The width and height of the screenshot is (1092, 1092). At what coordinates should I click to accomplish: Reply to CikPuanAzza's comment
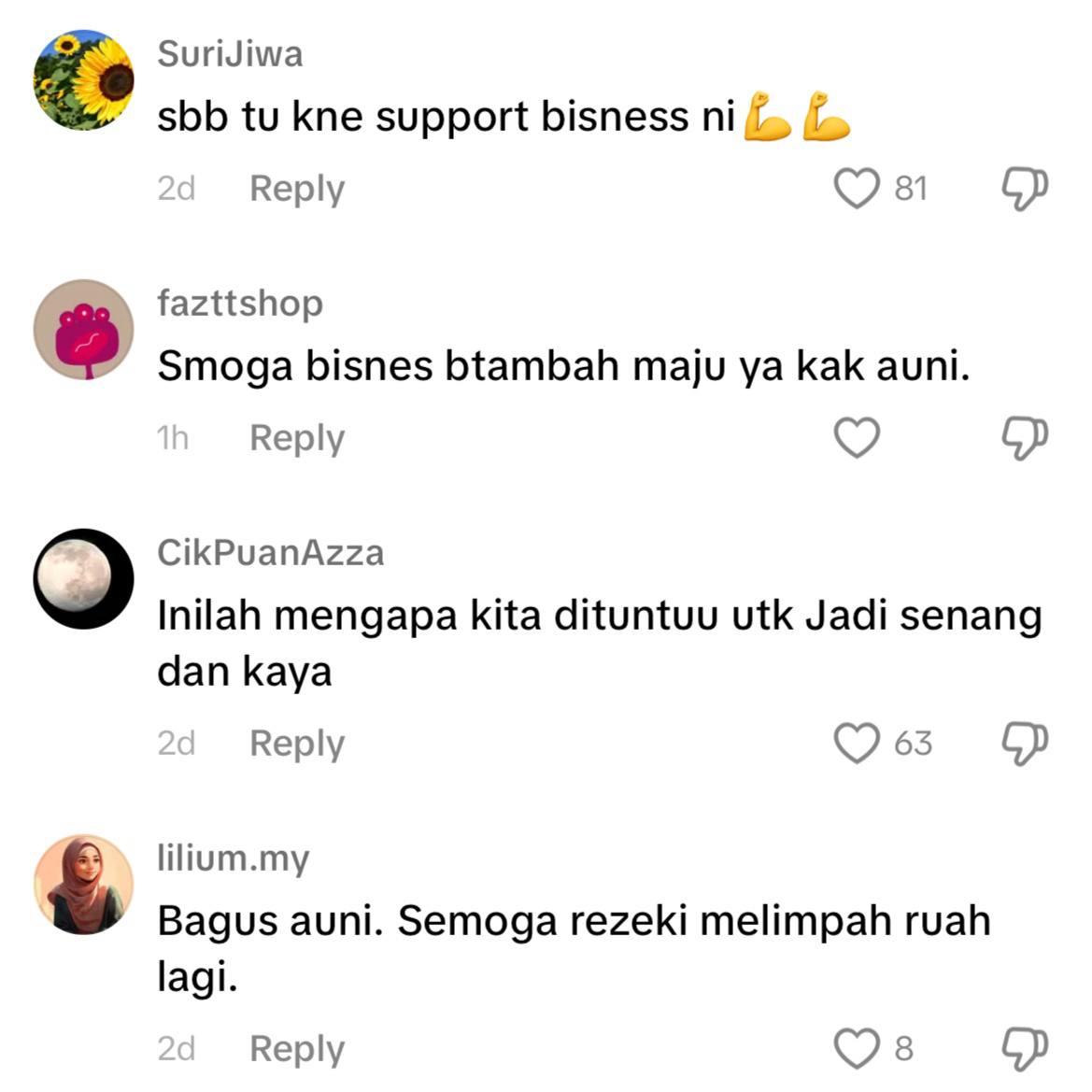click(x=297, y=744)
